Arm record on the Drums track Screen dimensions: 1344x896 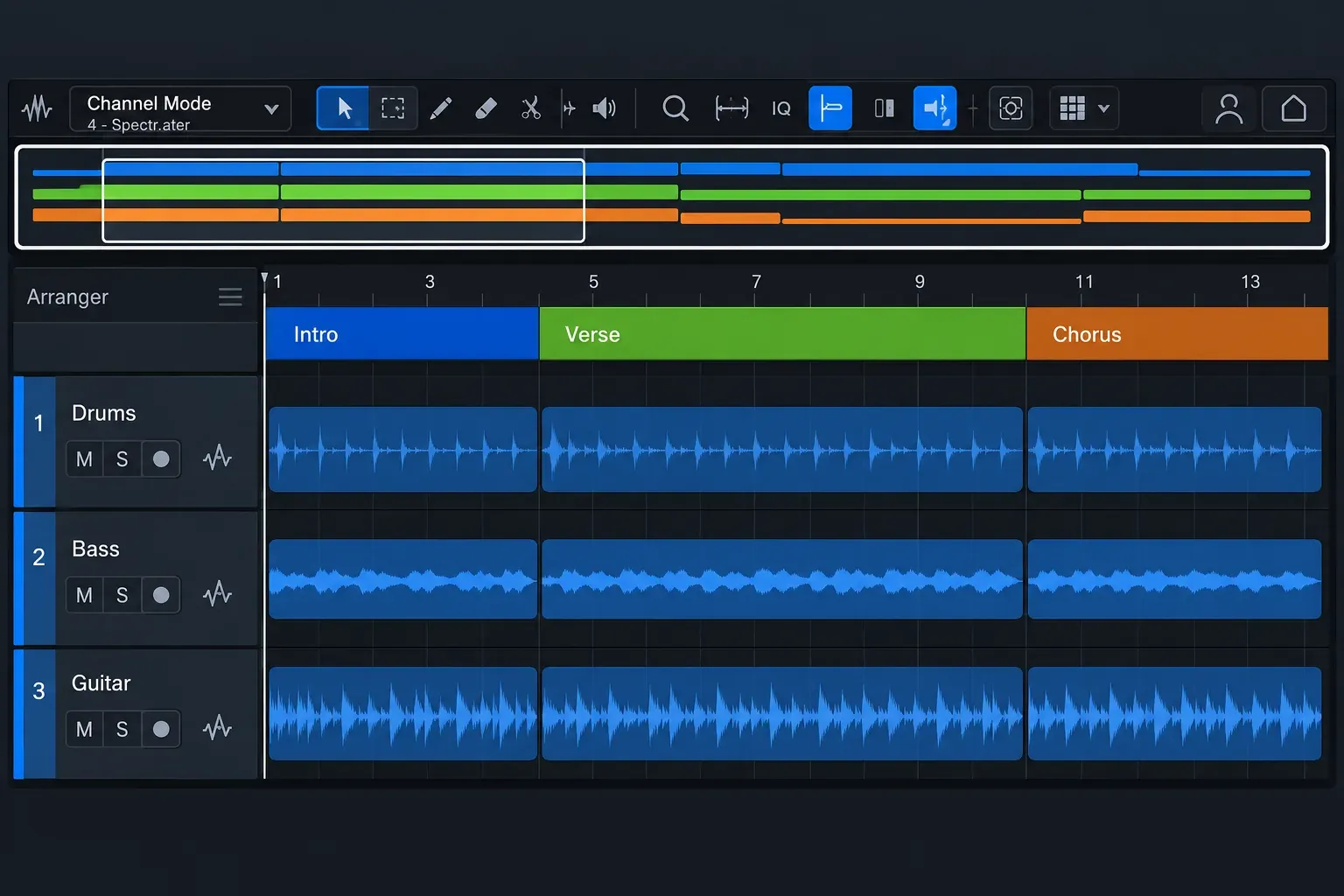(161, 459)
